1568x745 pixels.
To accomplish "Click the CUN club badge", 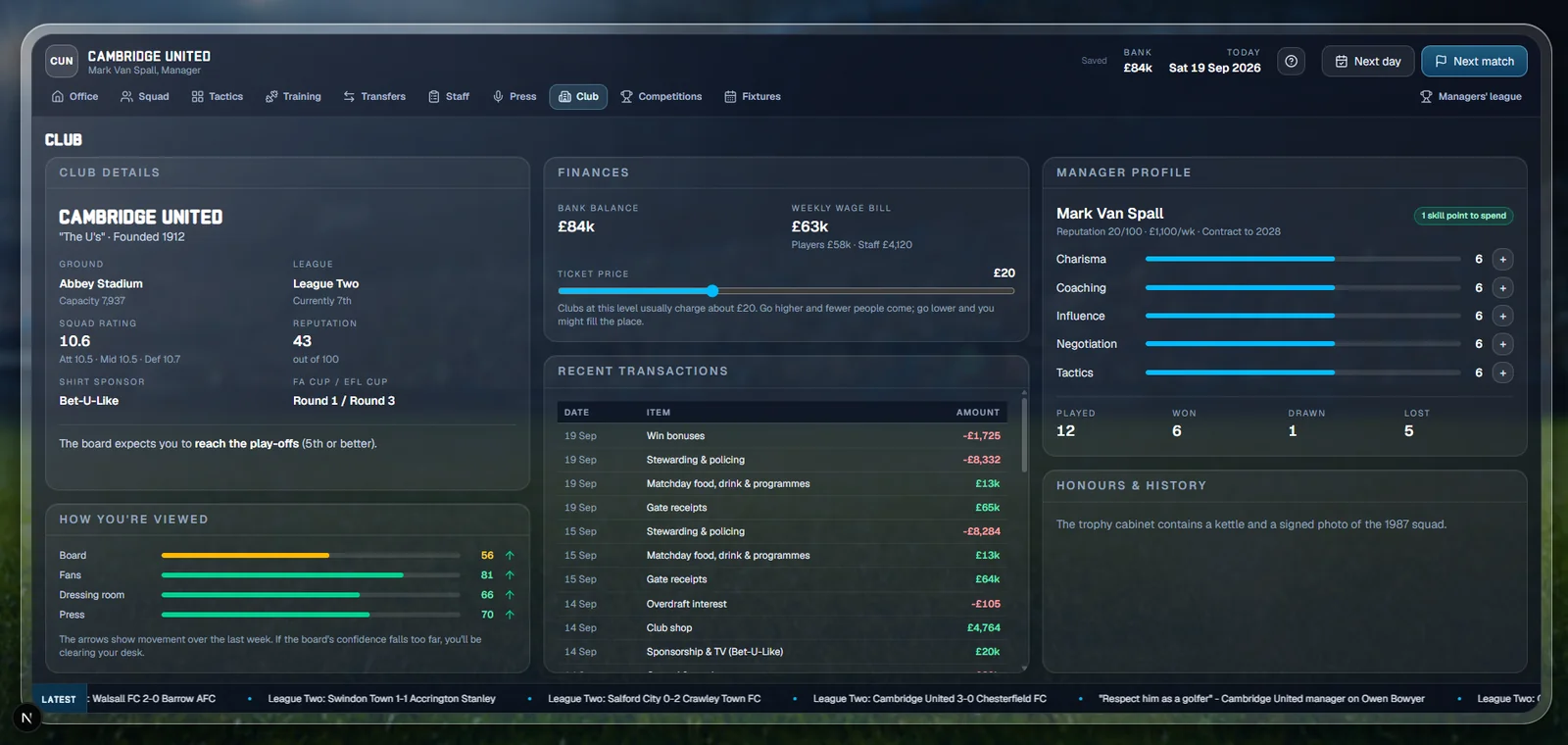I will pos(62,61).
